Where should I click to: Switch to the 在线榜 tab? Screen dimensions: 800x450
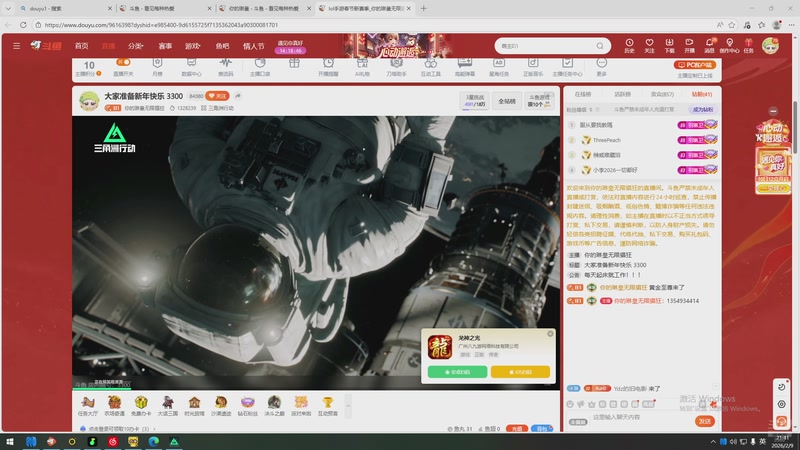583,94
